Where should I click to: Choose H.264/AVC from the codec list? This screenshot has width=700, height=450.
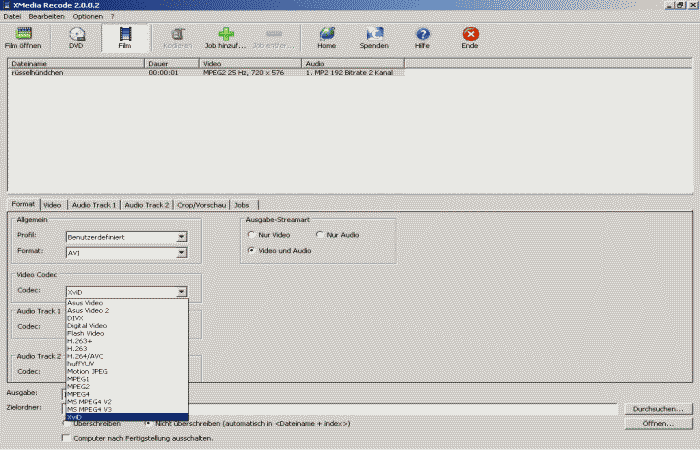[x=85, y=355]
